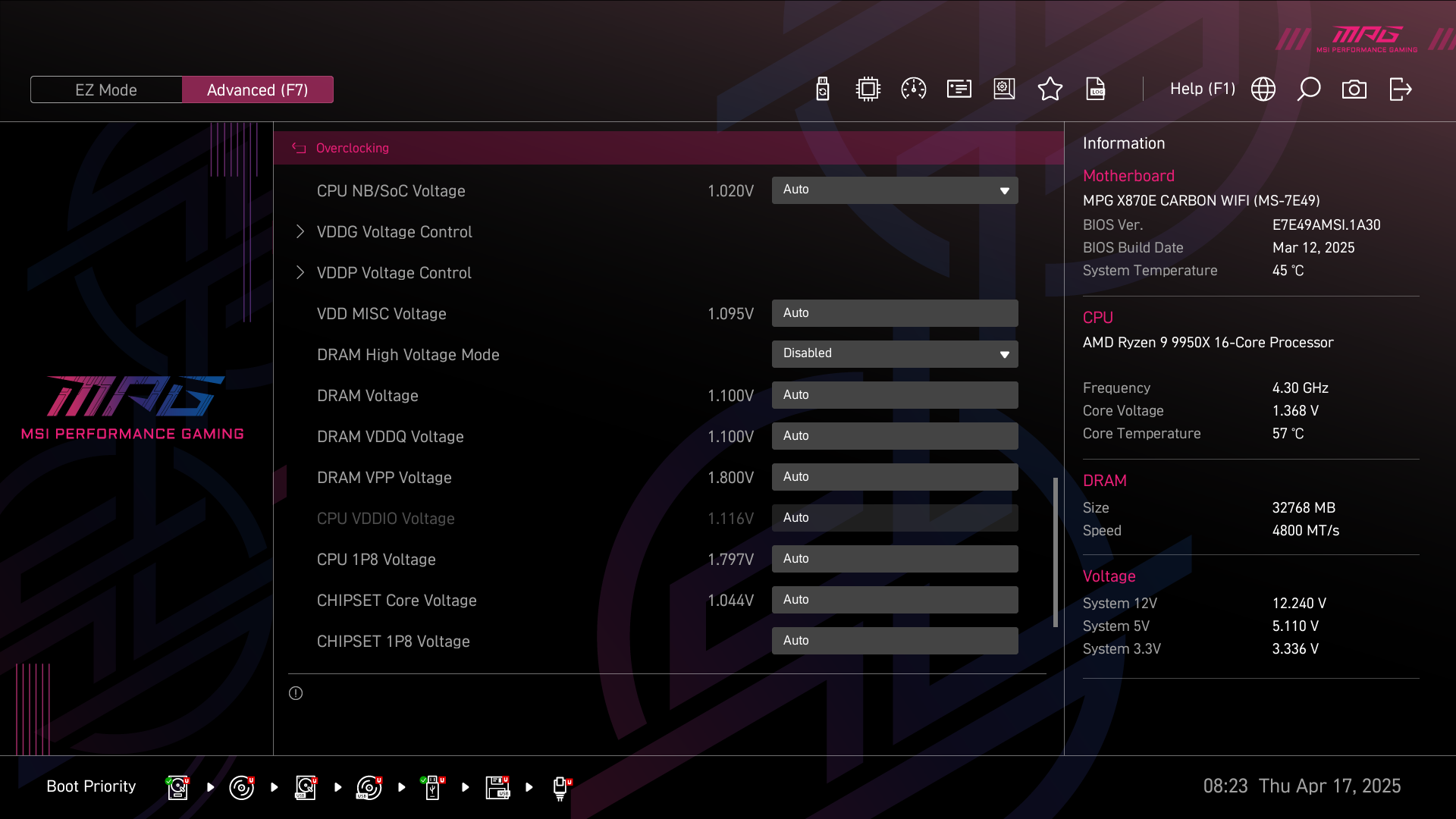The image size is (1456, 819).
Task: Expand VDDP Voltage Control submenu
Action: pyautogui.click(x=394, y=273)
